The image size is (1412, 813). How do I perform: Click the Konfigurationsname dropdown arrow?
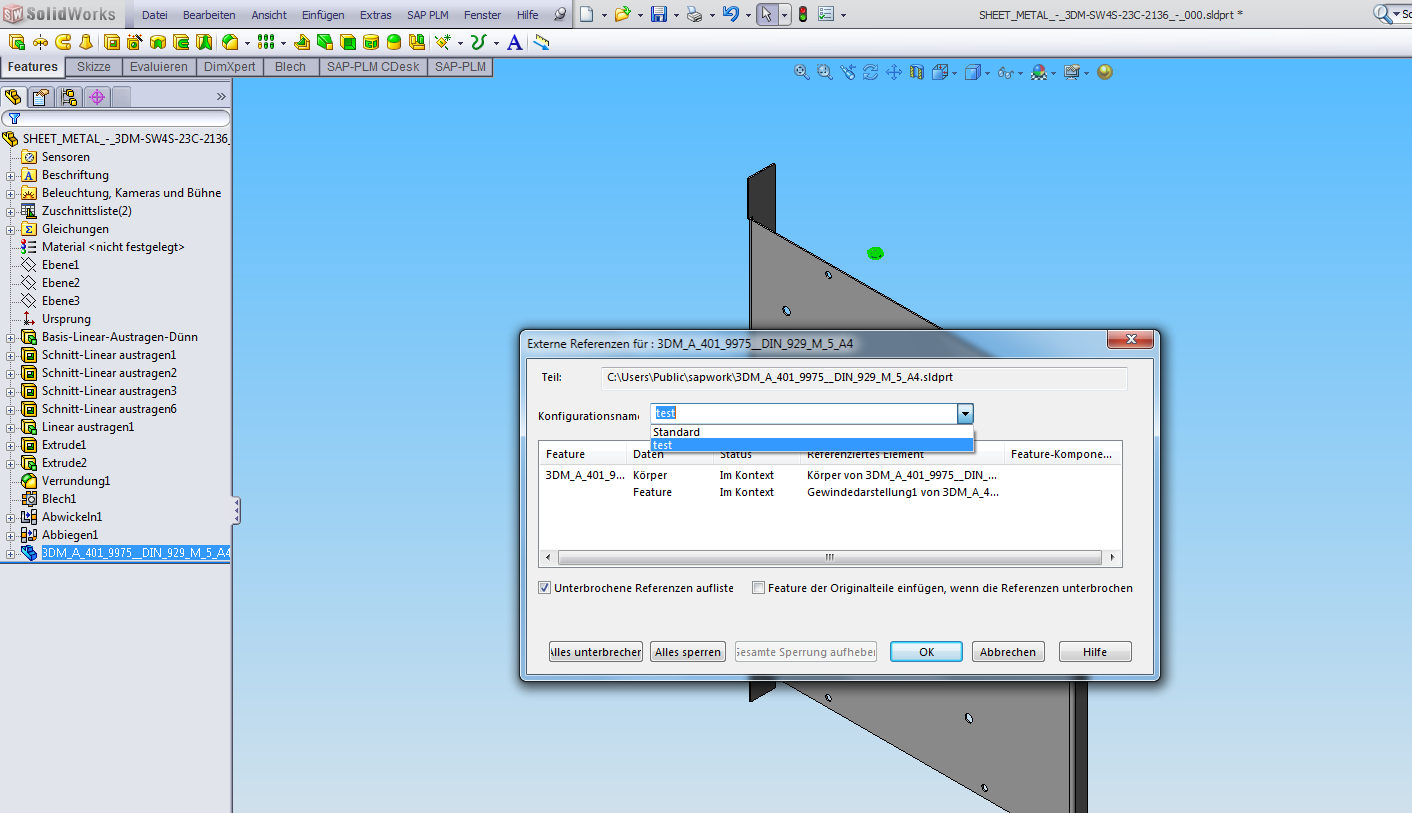[965, 414]
